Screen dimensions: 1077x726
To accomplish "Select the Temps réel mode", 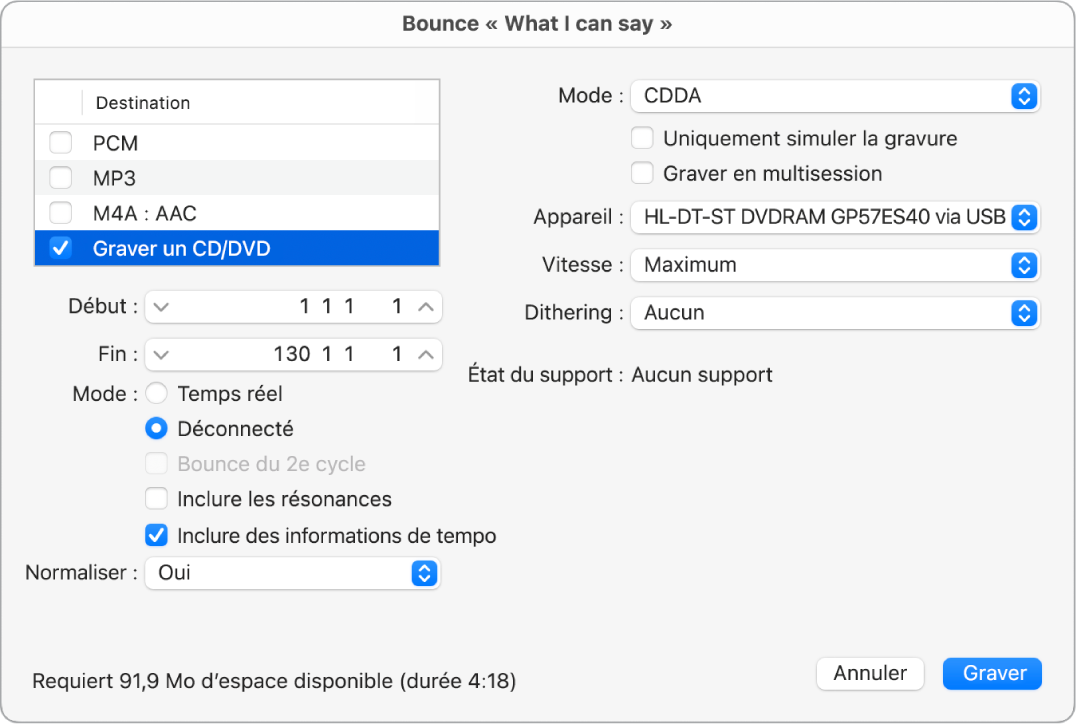I will point(157,393).
